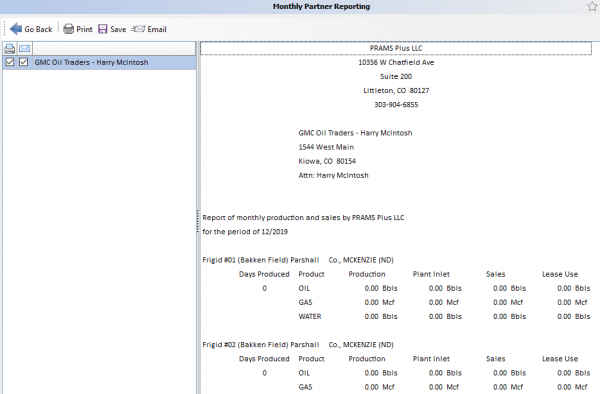Click the text 1544 West Main
Image resolution: width=600 pixels, height=394 pixels.
pyautogui.click(x=326, y=147)
